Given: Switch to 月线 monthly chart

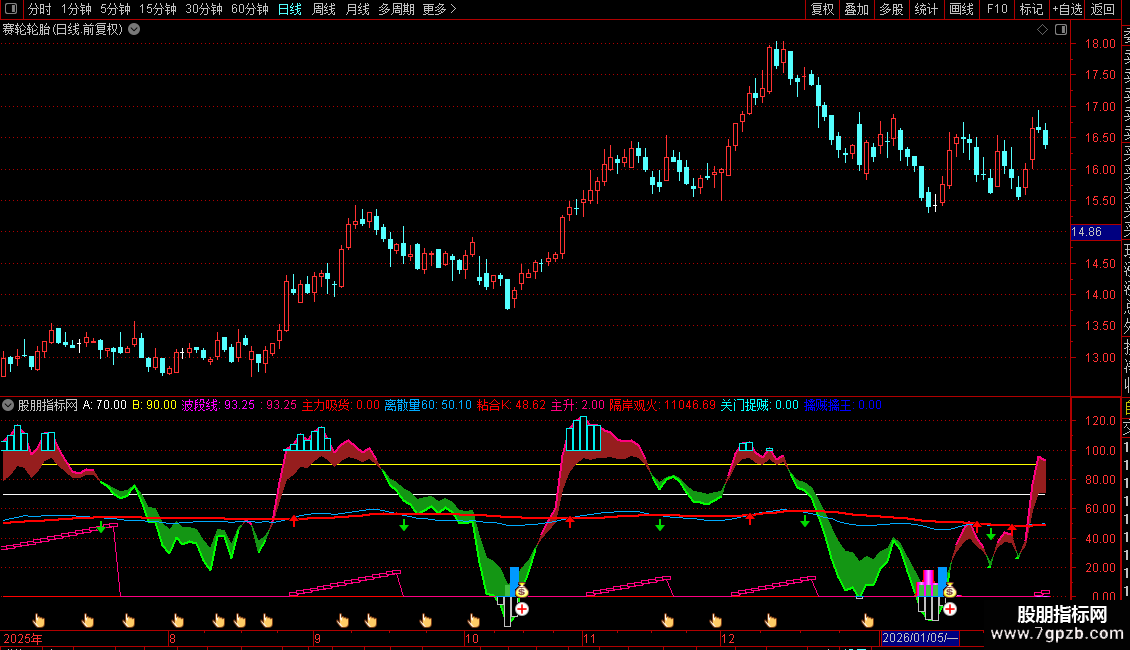Looking at the screenshot, I should [357, 9].
